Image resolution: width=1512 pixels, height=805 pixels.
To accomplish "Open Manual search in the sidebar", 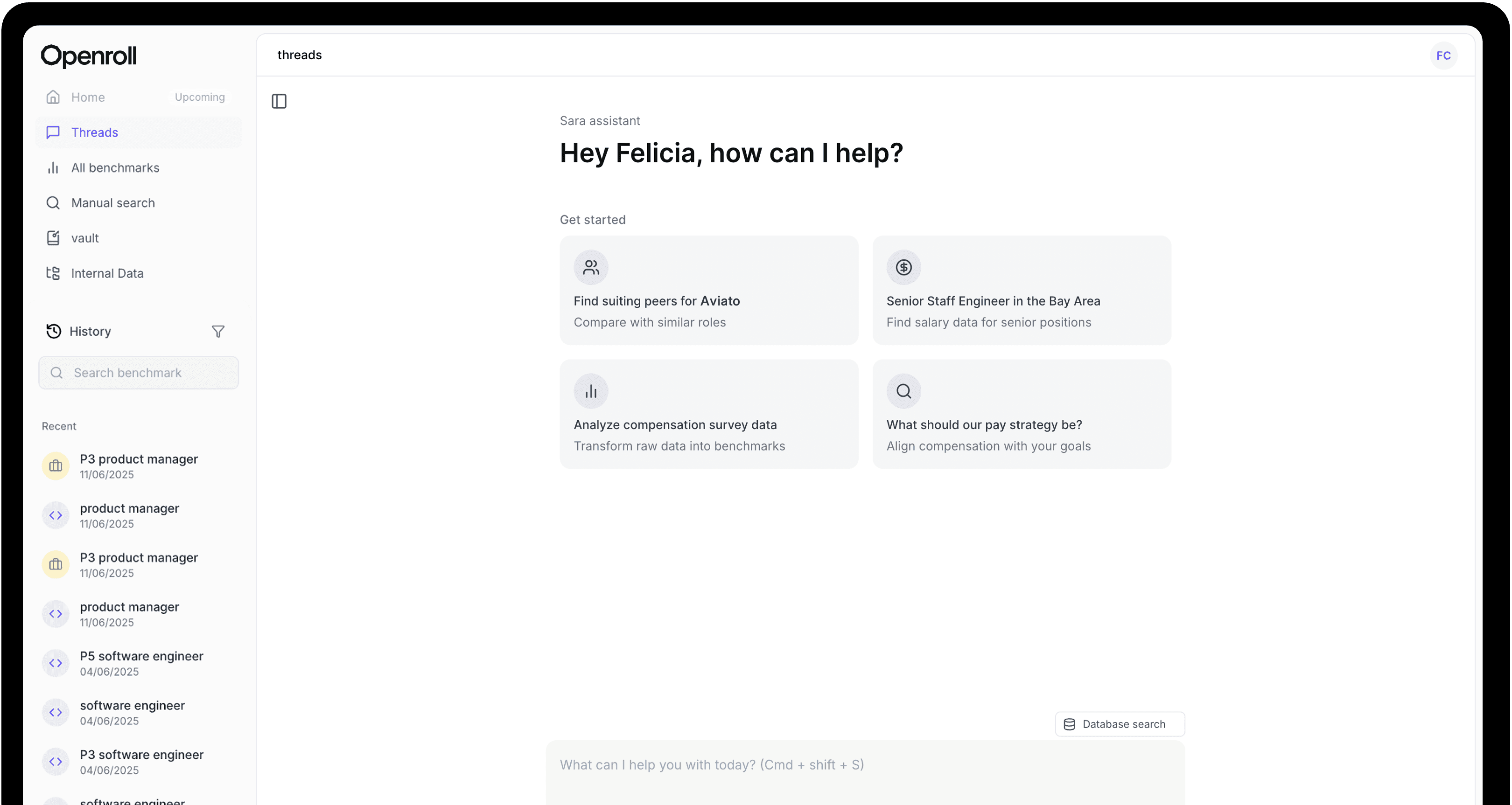I will pos(112,203).
